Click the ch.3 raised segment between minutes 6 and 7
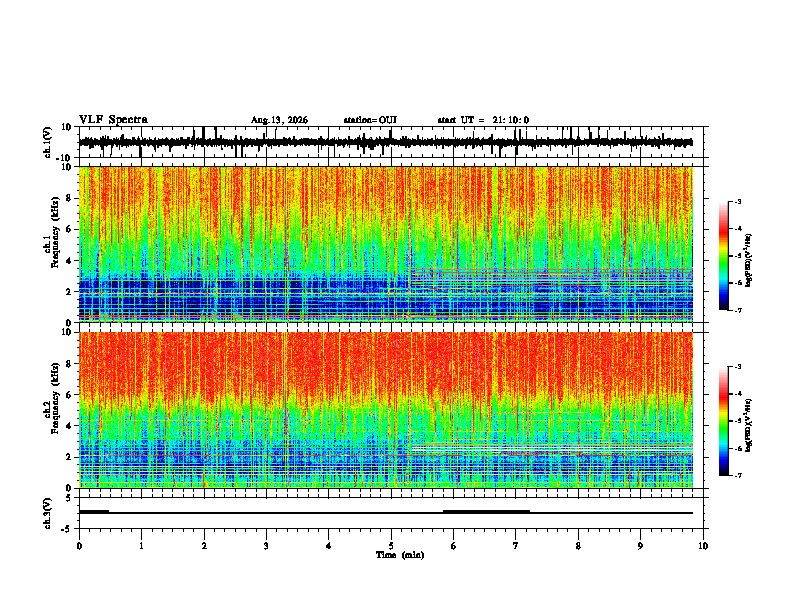792x612 pixels. tap(486, 511)
